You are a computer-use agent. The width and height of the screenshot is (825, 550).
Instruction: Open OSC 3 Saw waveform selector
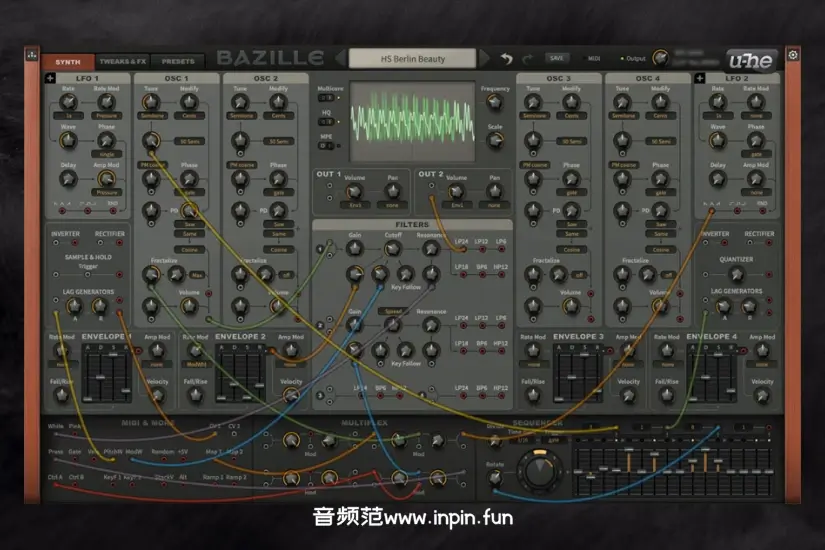coord(571,224)
